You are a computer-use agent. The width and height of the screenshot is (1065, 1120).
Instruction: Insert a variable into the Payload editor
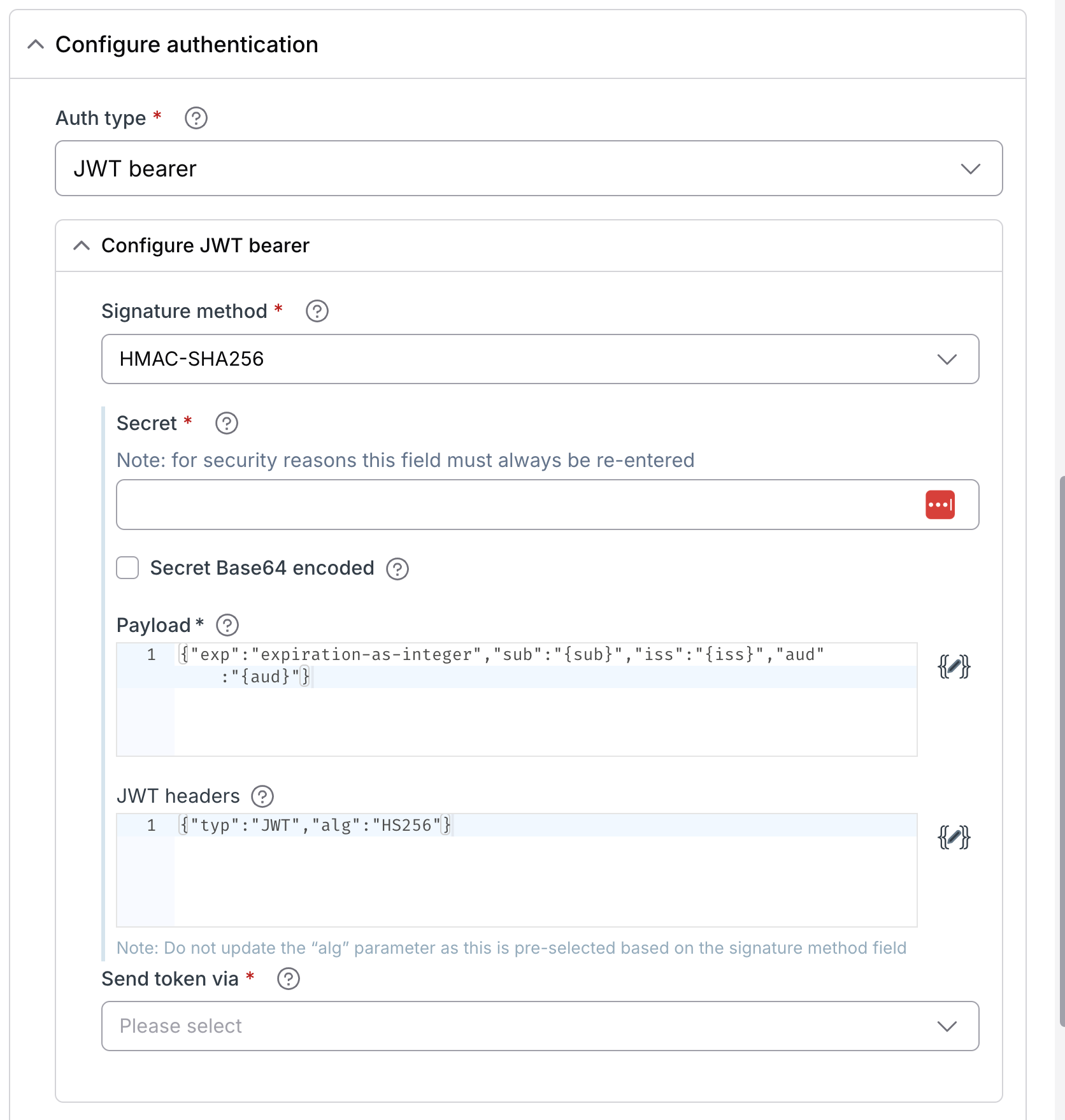tap(954, 667)
